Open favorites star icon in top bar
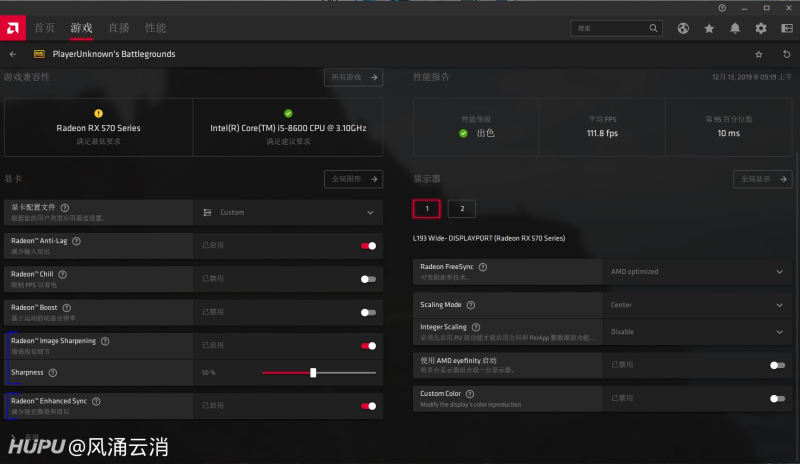Viewport: 800px width, 464px height. [709, 29]
